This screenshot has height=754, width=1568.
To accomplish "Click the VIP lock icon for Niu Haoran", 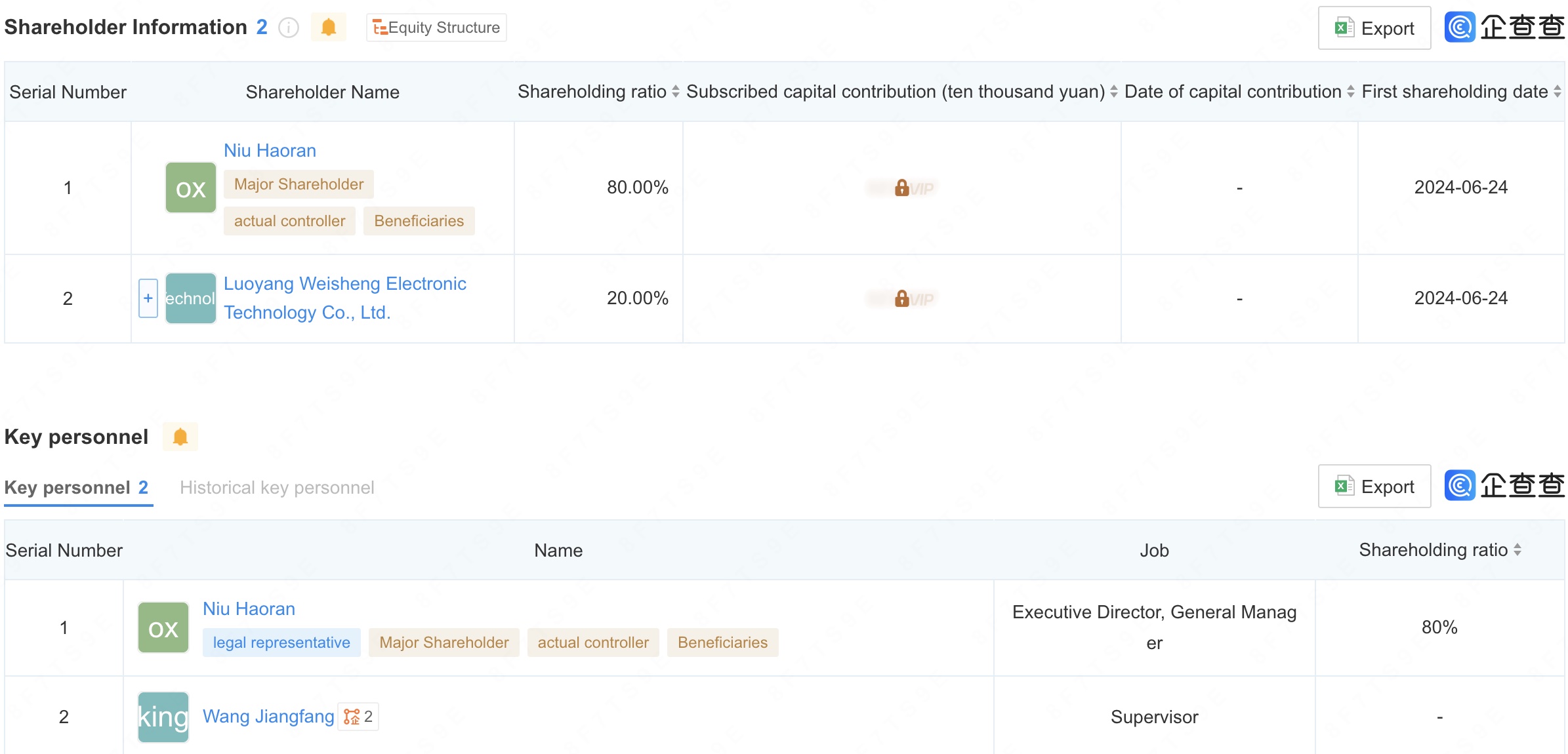I will pyautogui.click(x=902, y=188).
